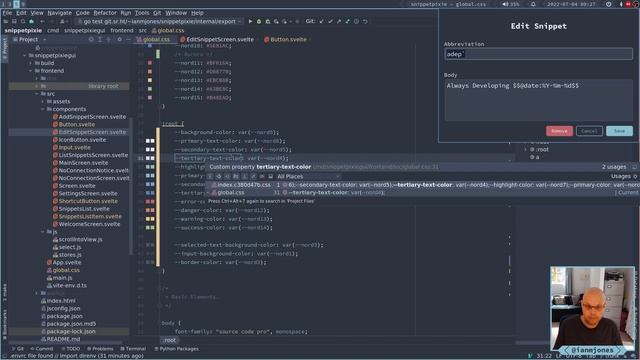Open usages in Find tool window
This screenshot has height=360, width=640.
tap(634, 167)
